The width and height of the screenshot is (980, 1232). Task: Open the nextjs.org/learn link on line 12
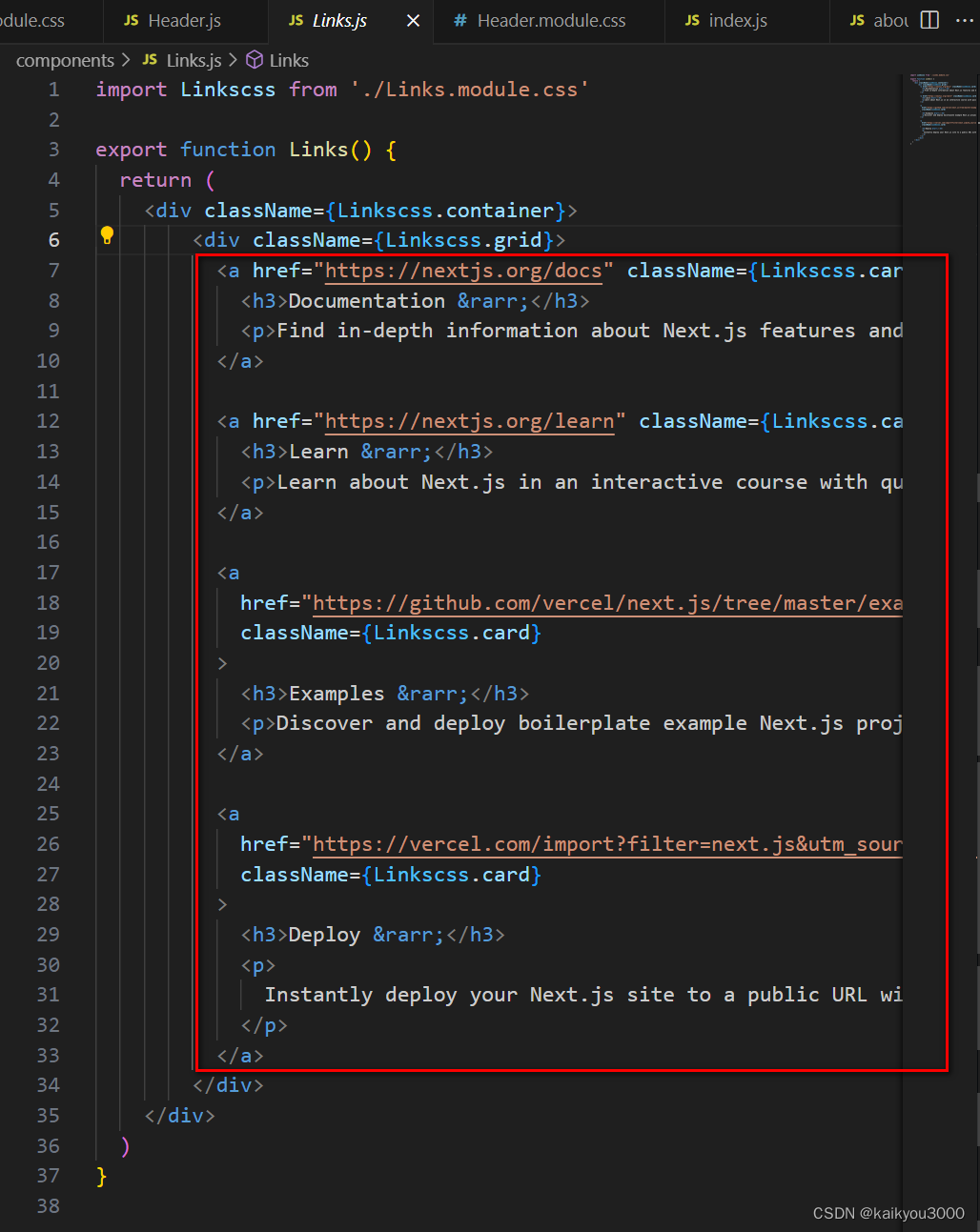469,421
